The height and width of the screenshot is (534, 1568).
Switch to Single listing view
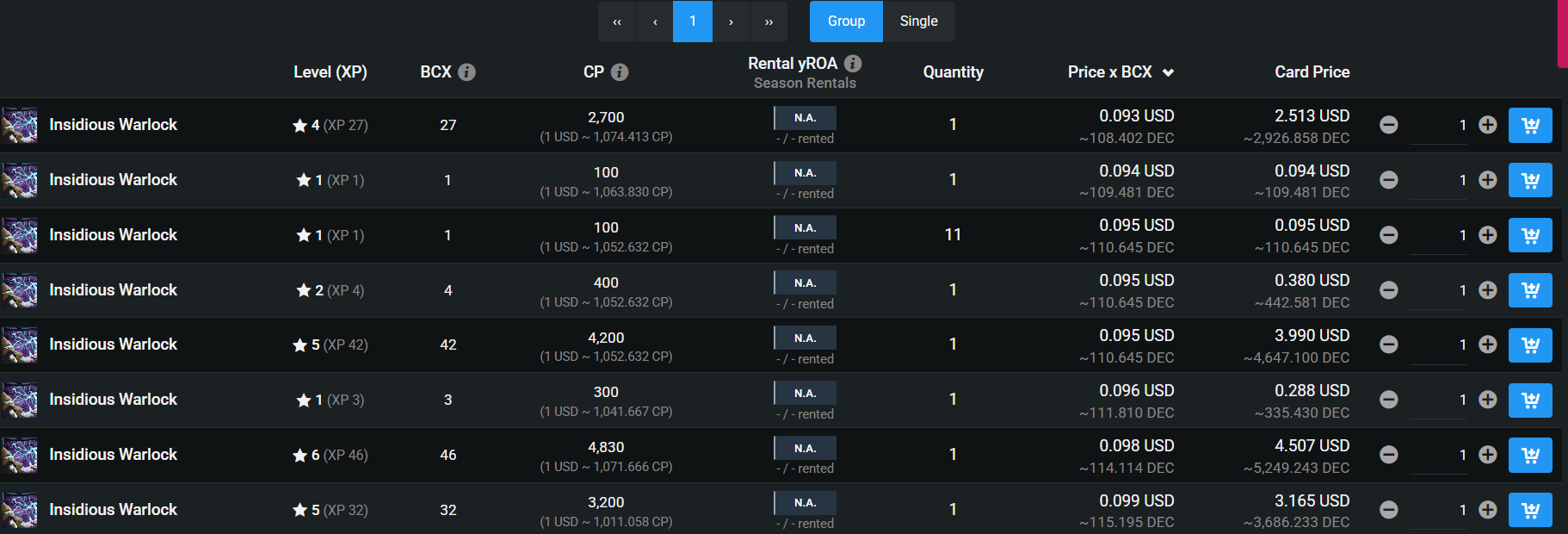tap(919, 22)
